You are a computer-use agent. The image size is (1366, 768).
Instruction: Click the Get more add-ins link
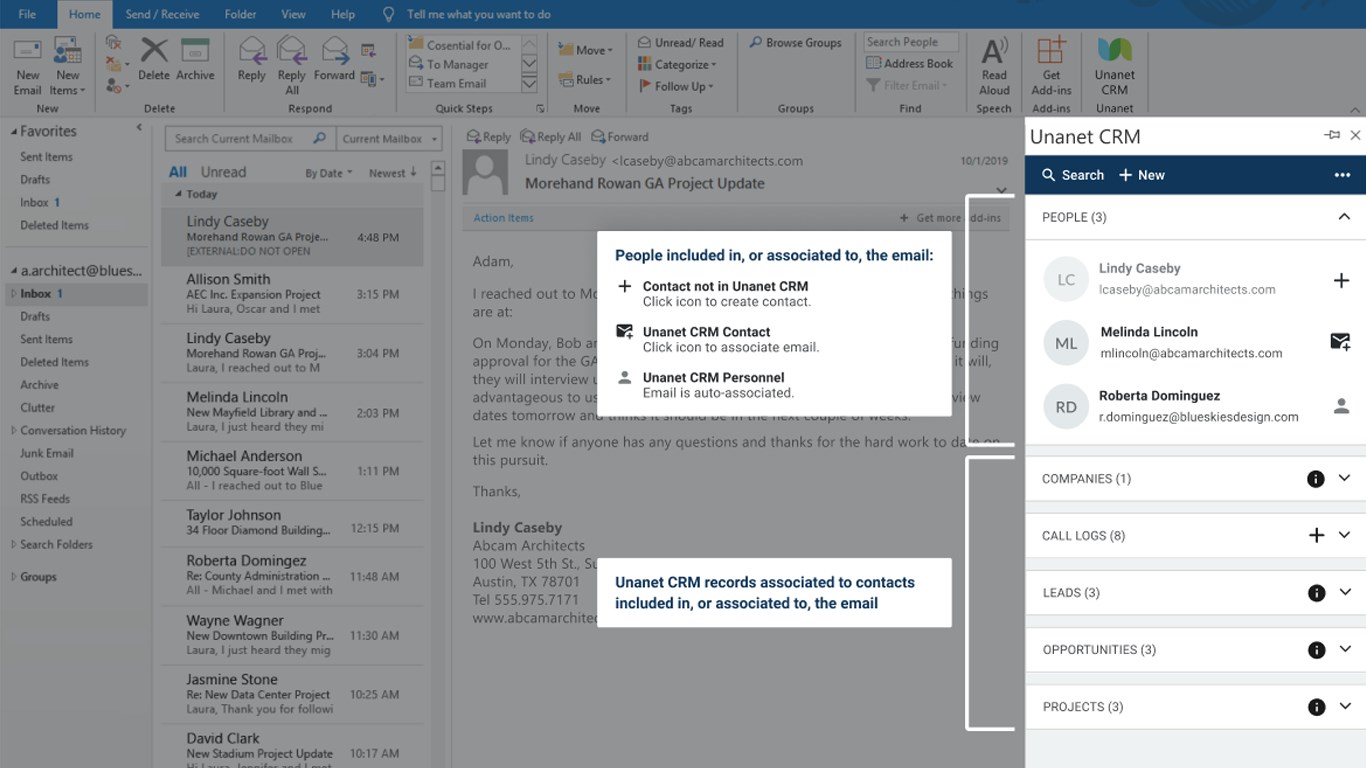pyautogui.click(x=951, y=218)
